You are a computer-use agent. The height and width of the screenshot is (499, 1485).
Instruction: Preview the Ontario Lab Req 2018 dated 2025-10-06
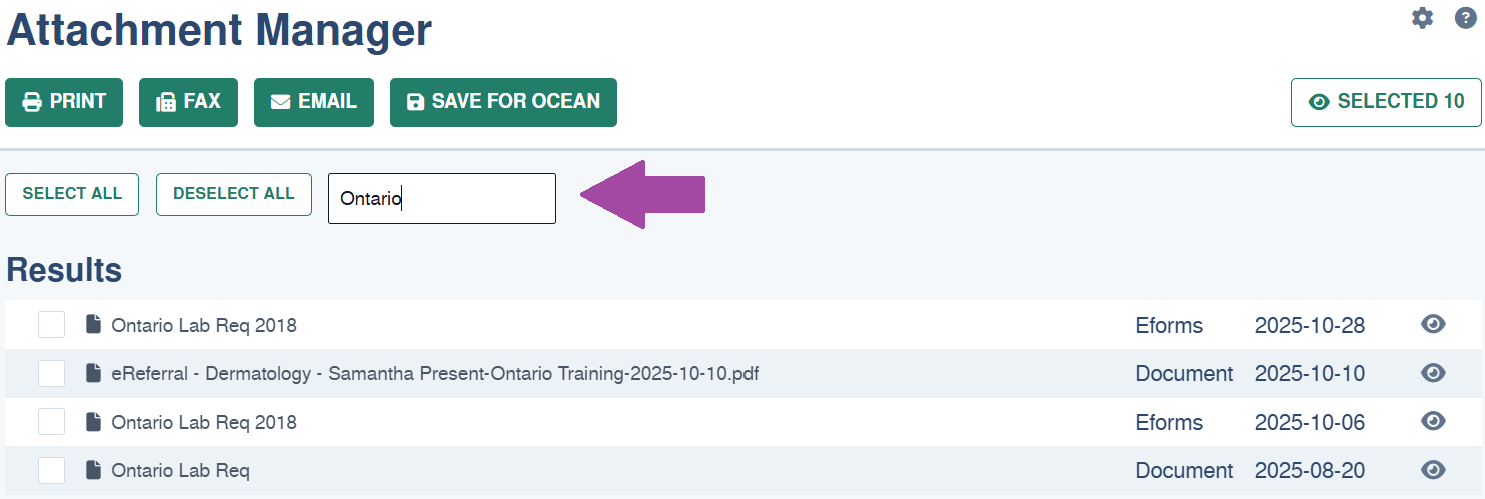[1433, 421]
